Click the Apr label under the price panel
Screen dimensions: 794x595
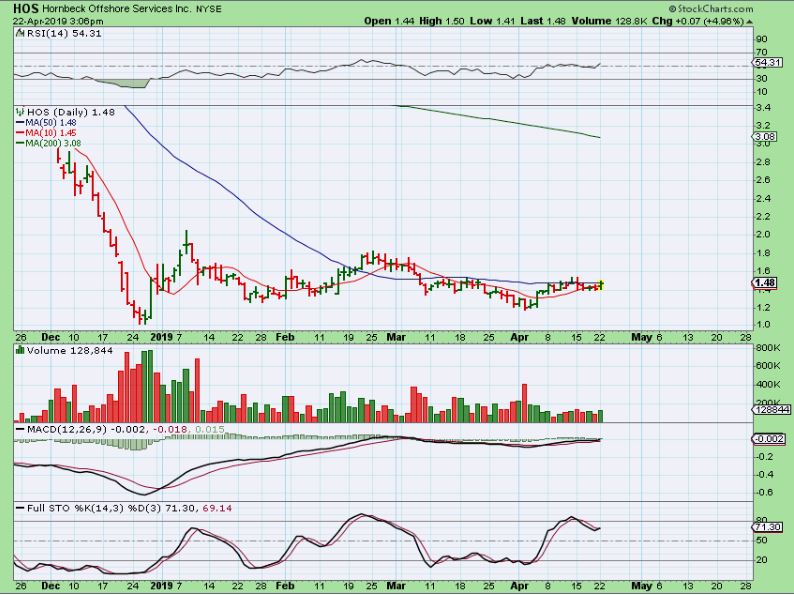520,337
